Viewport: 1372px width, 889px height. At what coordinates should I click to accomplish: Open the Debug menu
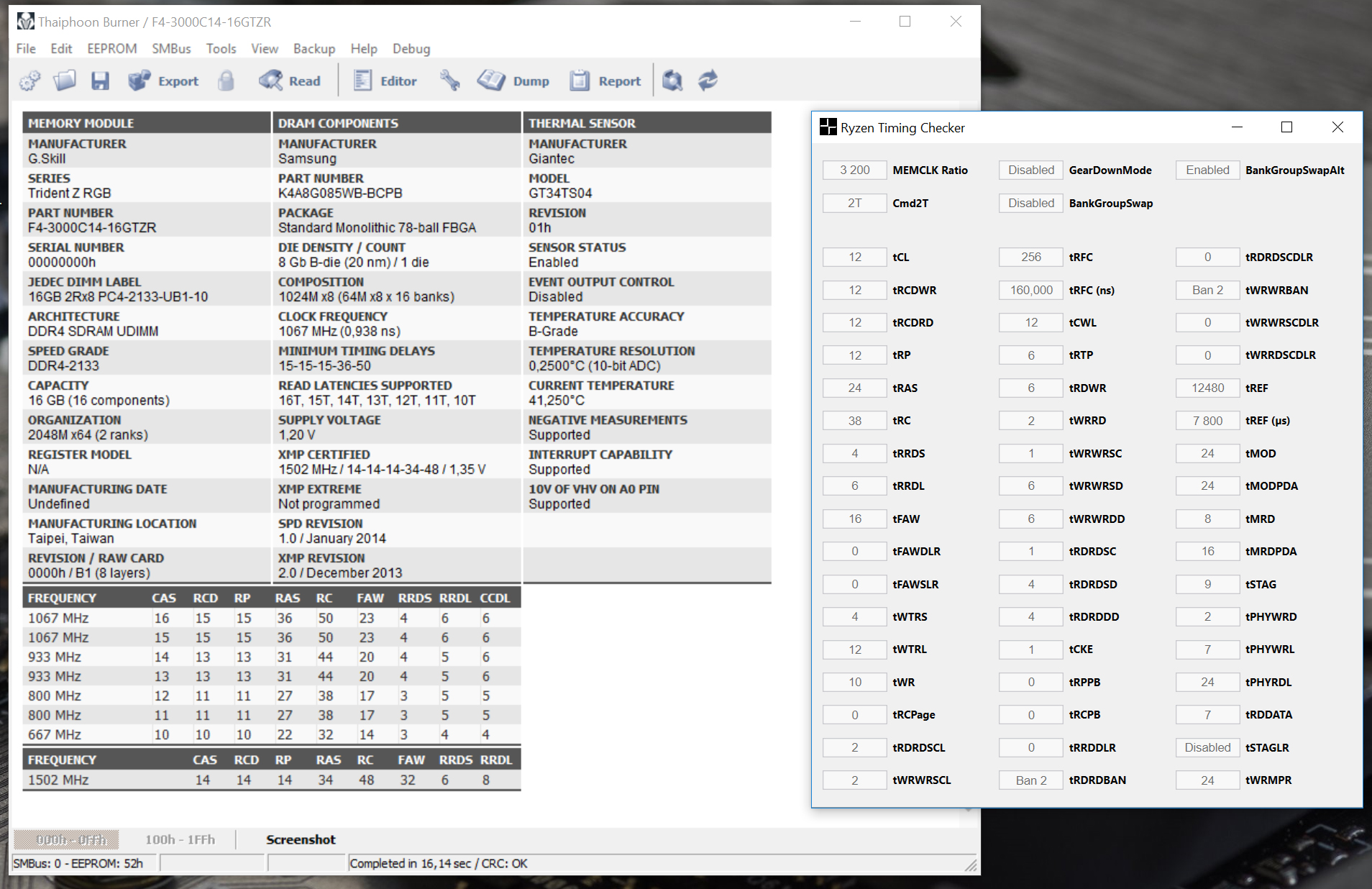click(x=411, y=48)
